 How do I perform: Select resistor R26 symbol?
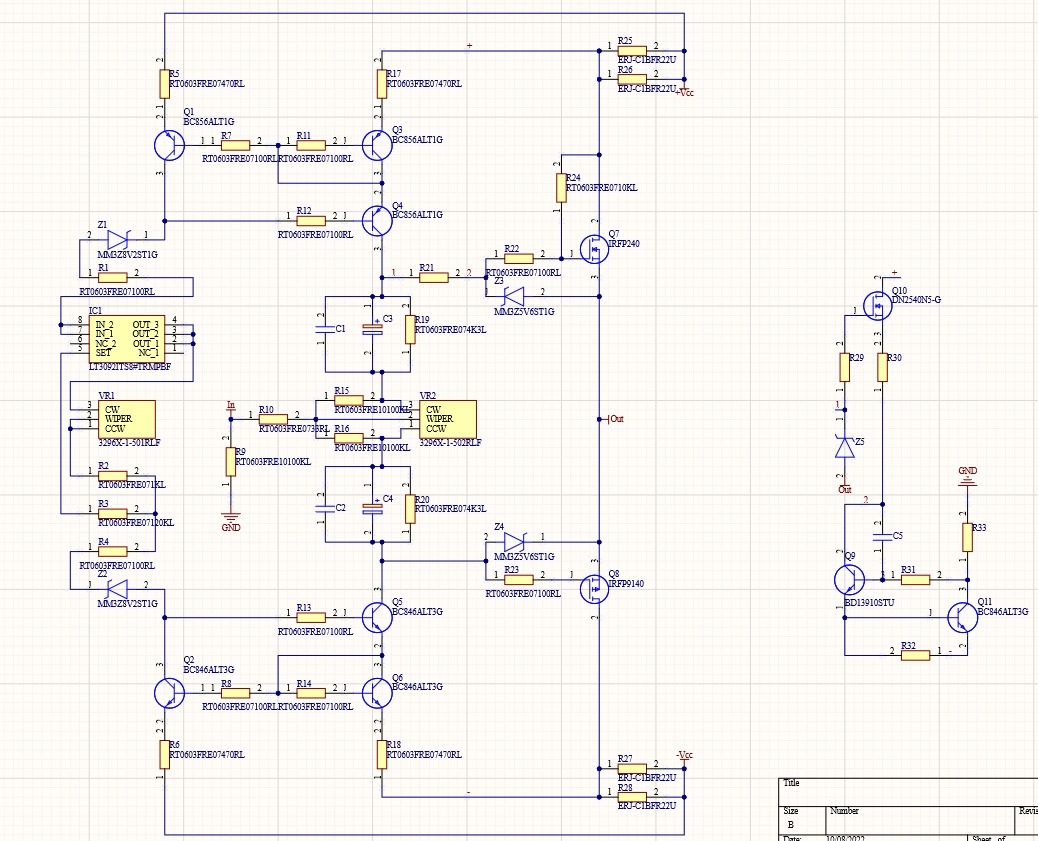(632, 79)
